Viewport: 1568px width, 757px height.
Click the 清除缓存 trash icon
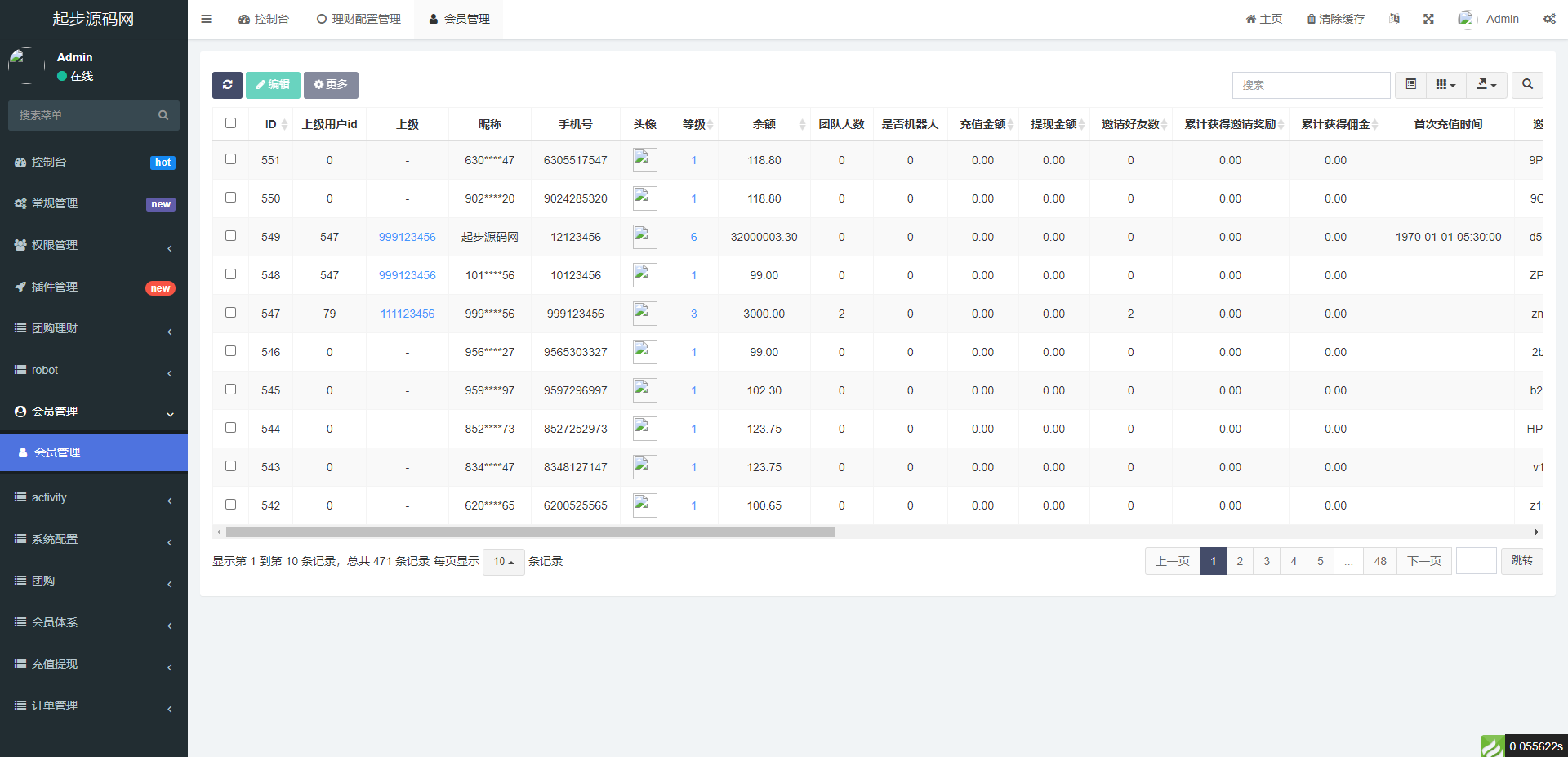pyautogui.click(x=1311, y=19)
